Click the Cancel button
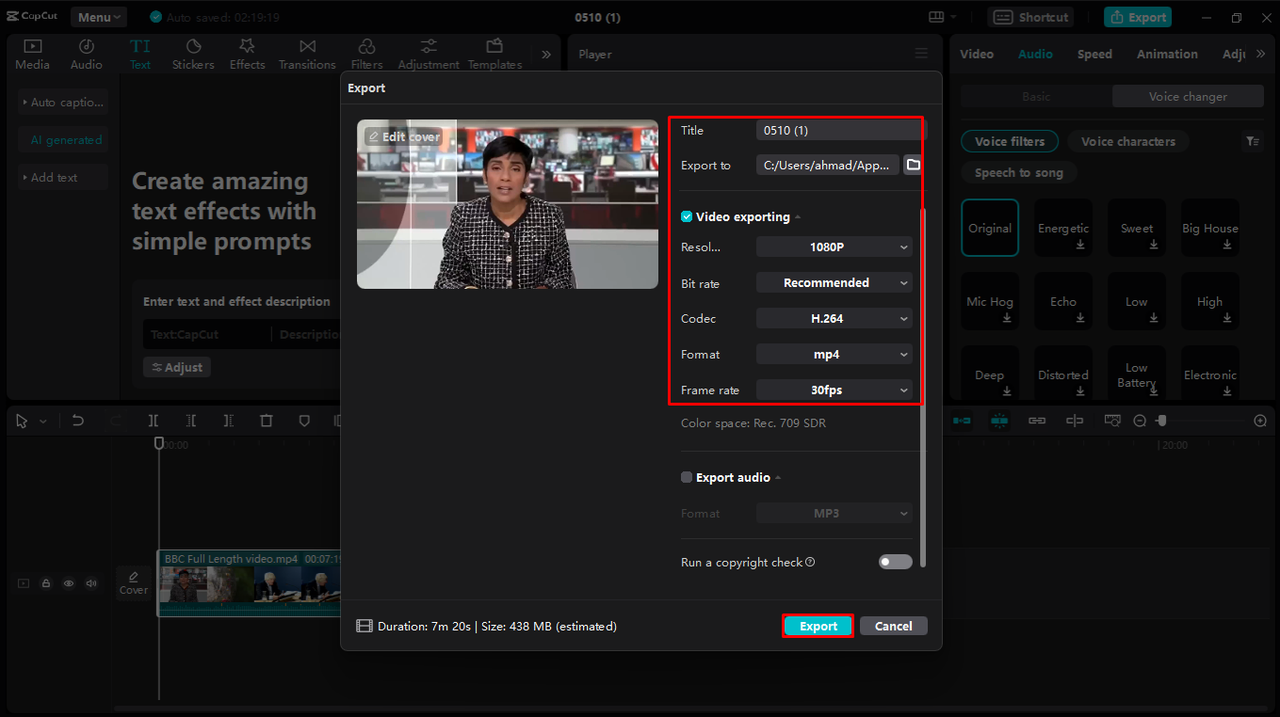The image size is (1280, 717). point(893,626)
